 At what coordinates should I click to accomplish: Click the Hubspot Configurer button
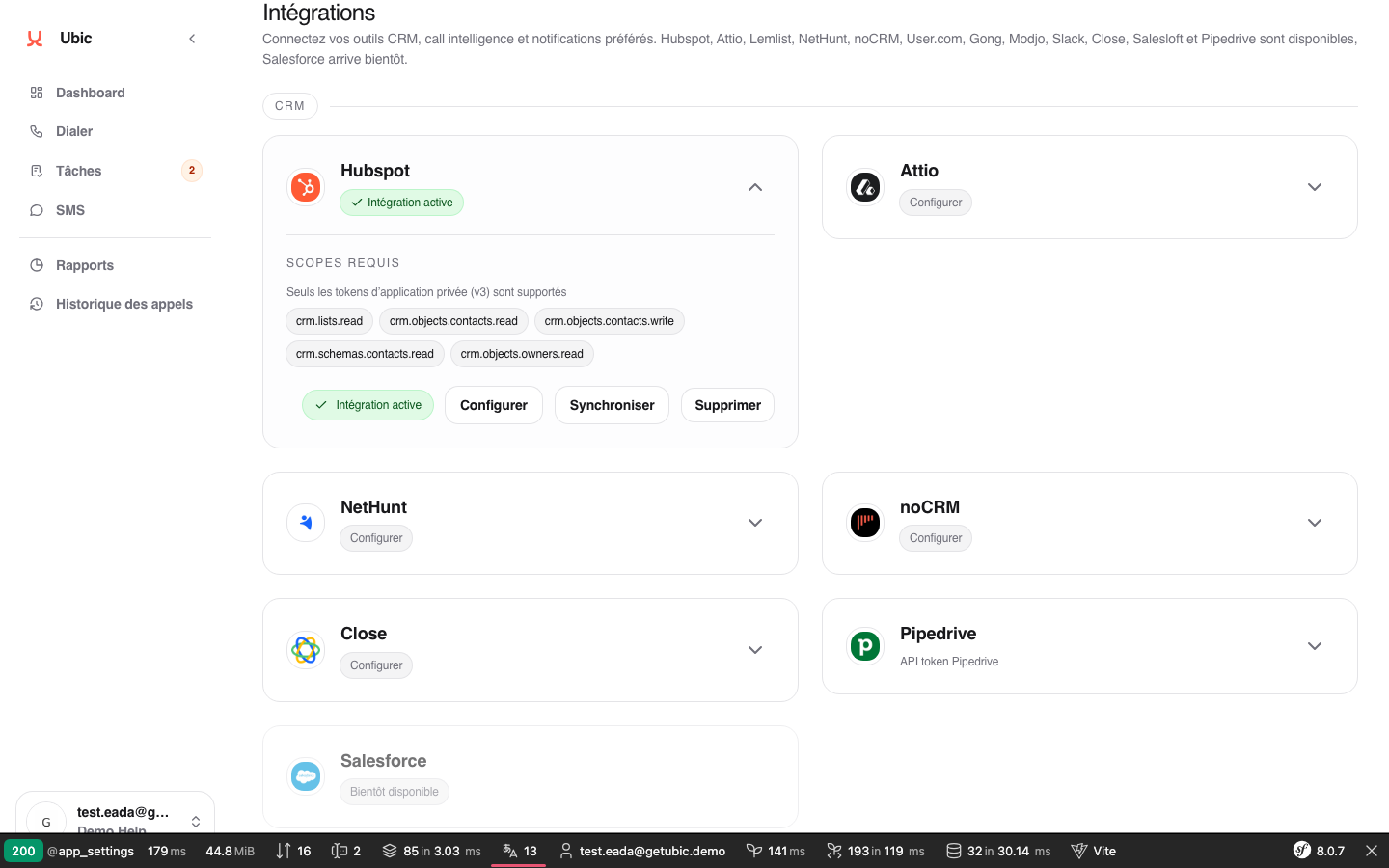point(494,405)
